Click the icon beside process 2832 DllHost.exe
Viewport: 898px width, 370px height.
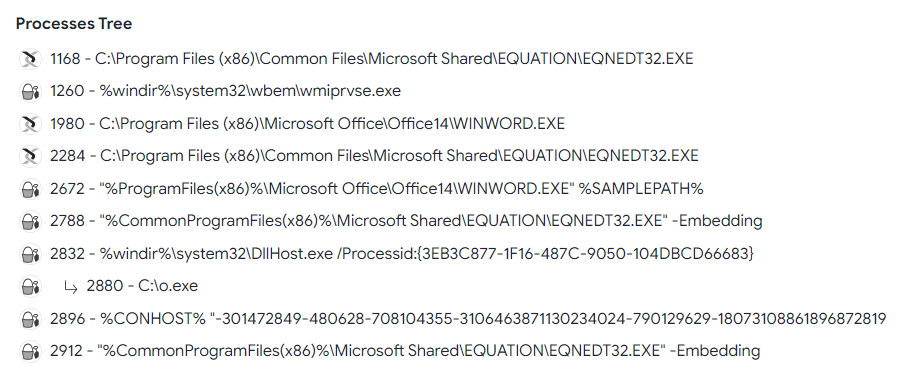pos(29,253)
